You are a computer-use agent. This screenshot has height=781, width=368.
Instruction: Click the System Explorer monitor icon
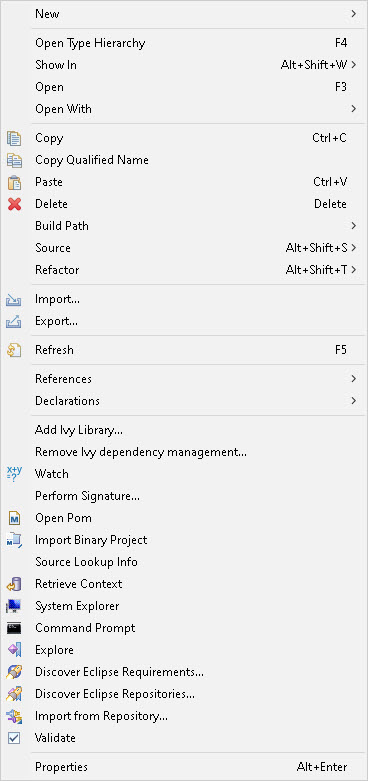tap(14, 606)
